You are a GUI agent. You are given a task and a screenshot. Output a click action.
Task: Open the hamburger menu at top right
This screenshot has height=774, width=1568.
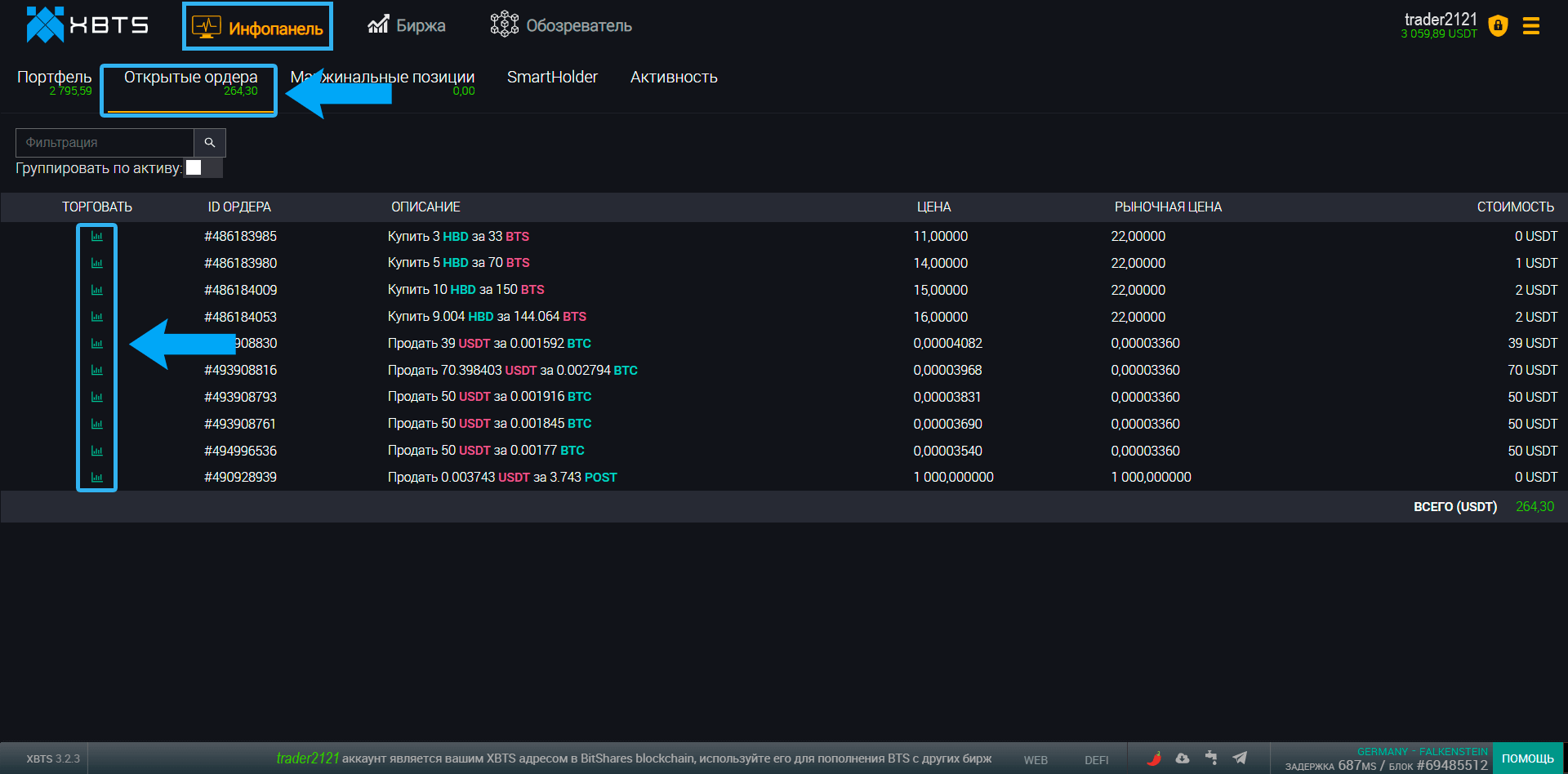click(x=1531, y=26)
